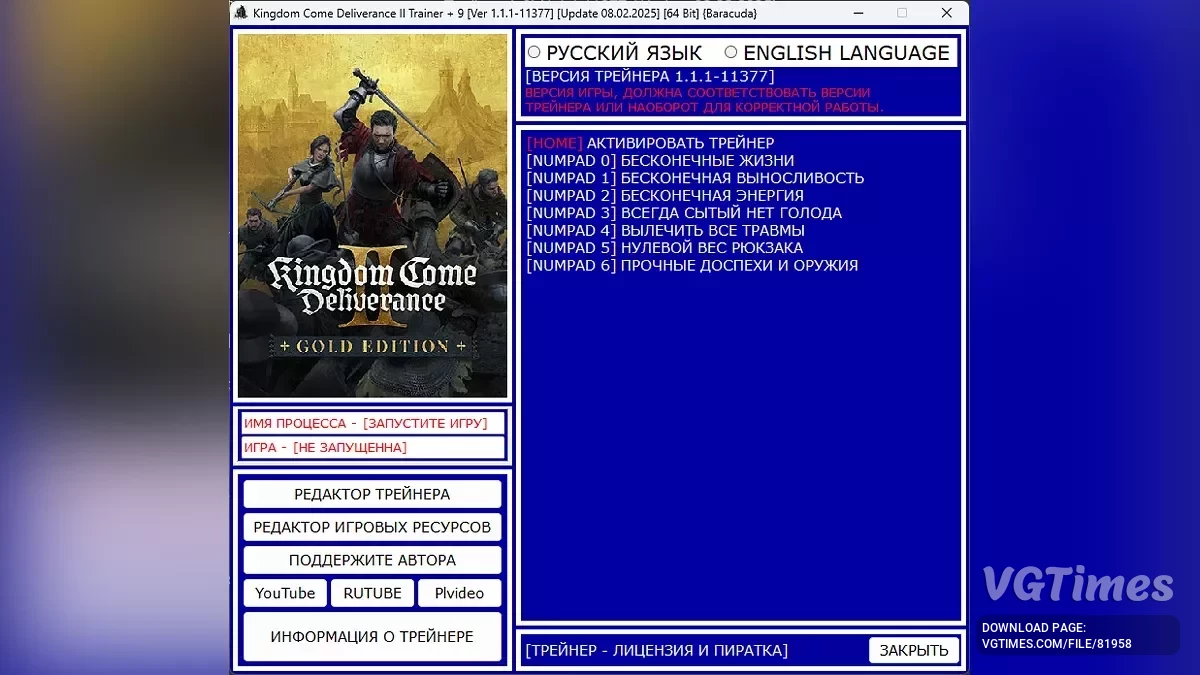Open the RUTUBE channel link

[372, 593]
